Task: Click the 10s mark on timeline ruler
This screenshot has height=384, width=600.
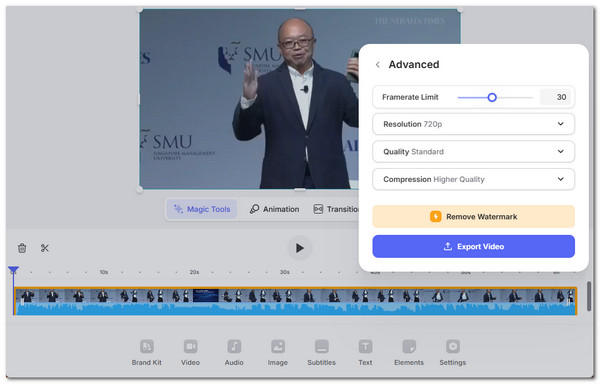Action: [104, 272]
